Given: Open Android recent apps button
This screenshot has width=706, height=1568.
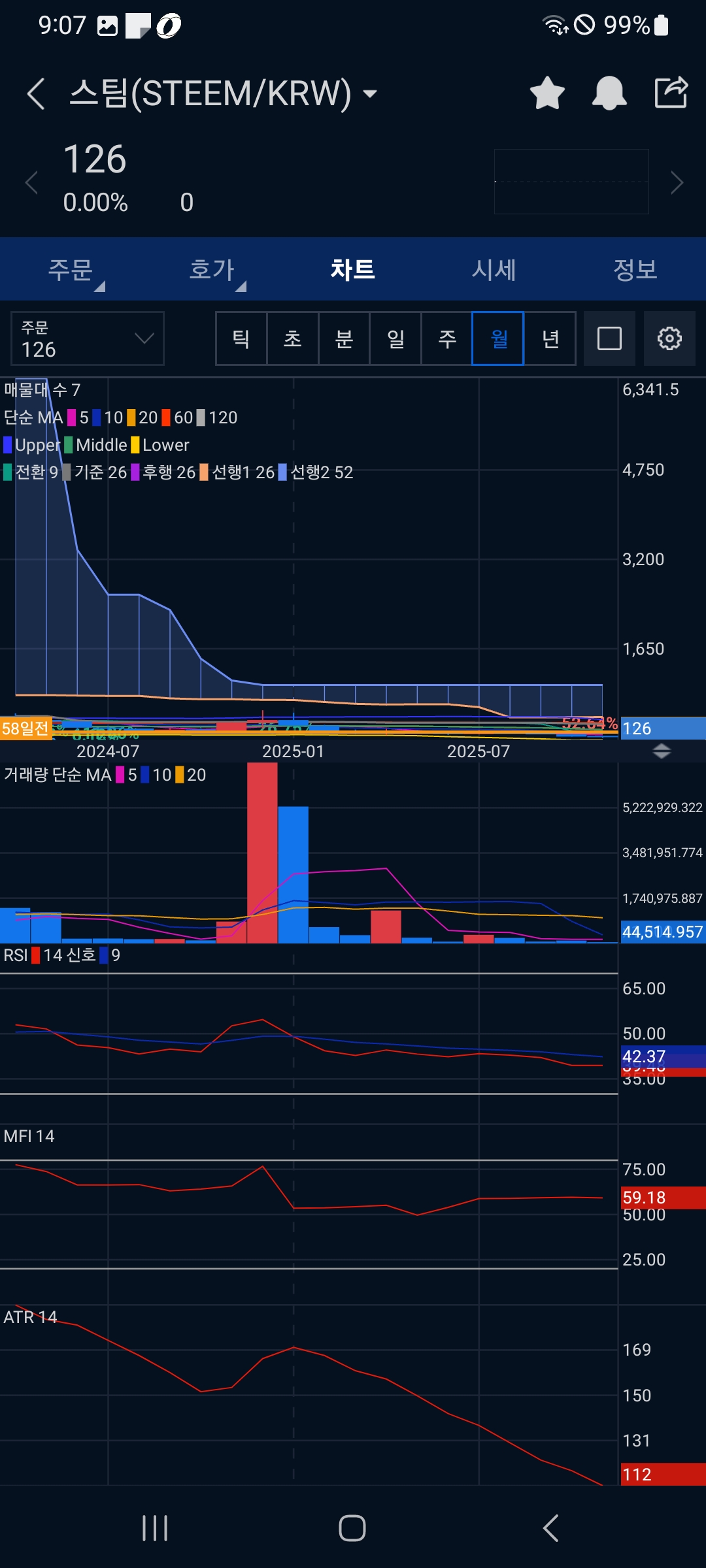Looking at the screenshot, I should tap(155, 1528).
